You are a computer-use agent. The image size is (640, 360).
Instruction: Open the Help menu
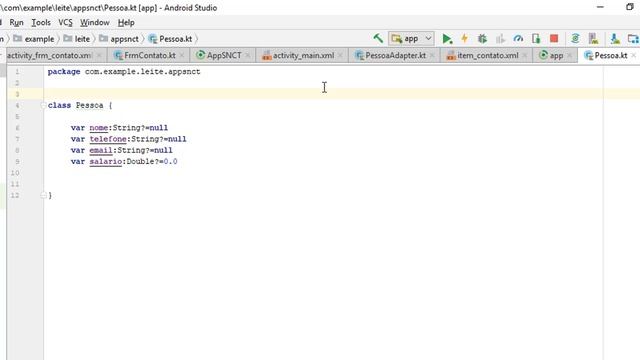(126, 22)
